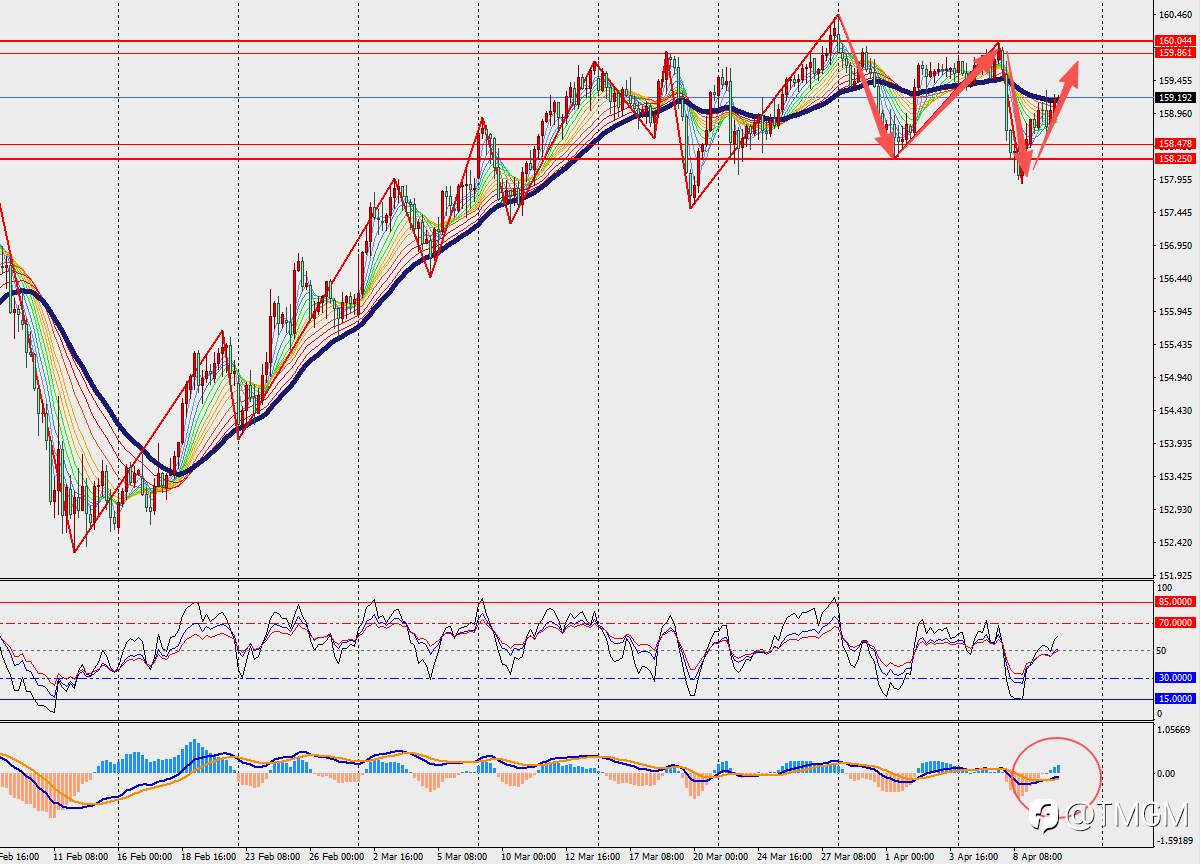Select the 3 Apr 16:00 time label
This screenshot has width=1201, height=864.
coord(974,857)
